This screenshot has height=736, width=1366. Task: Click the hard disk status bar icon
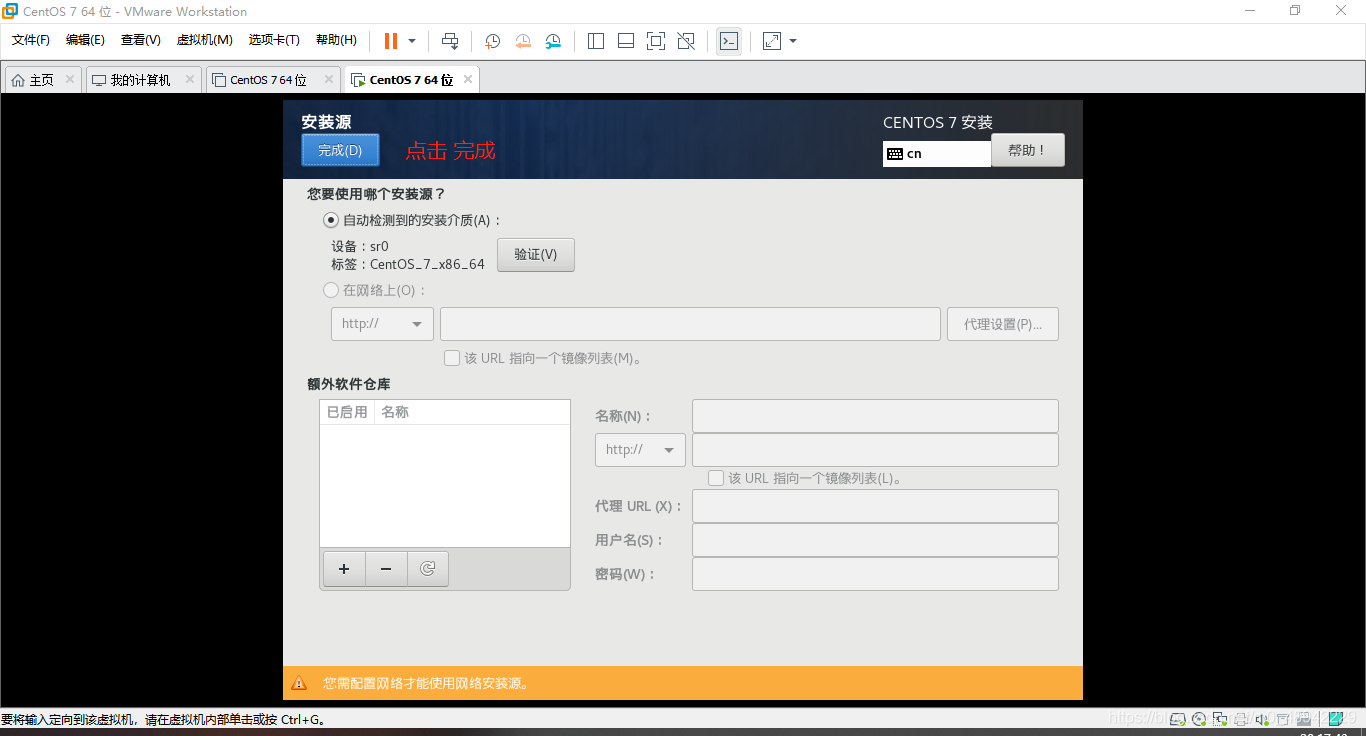1178,718
